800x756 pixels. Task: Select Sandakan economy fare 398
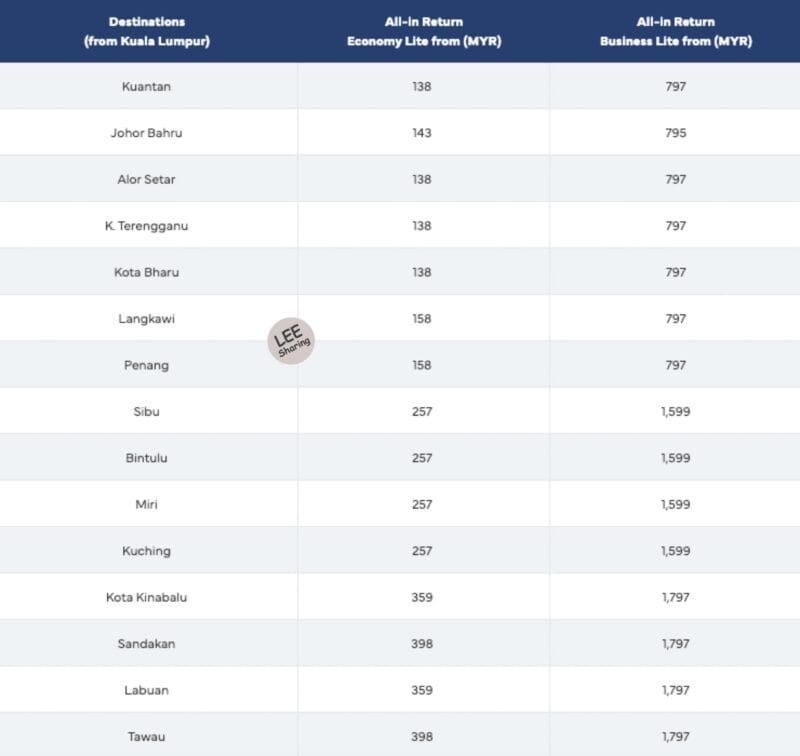[422, 644]
